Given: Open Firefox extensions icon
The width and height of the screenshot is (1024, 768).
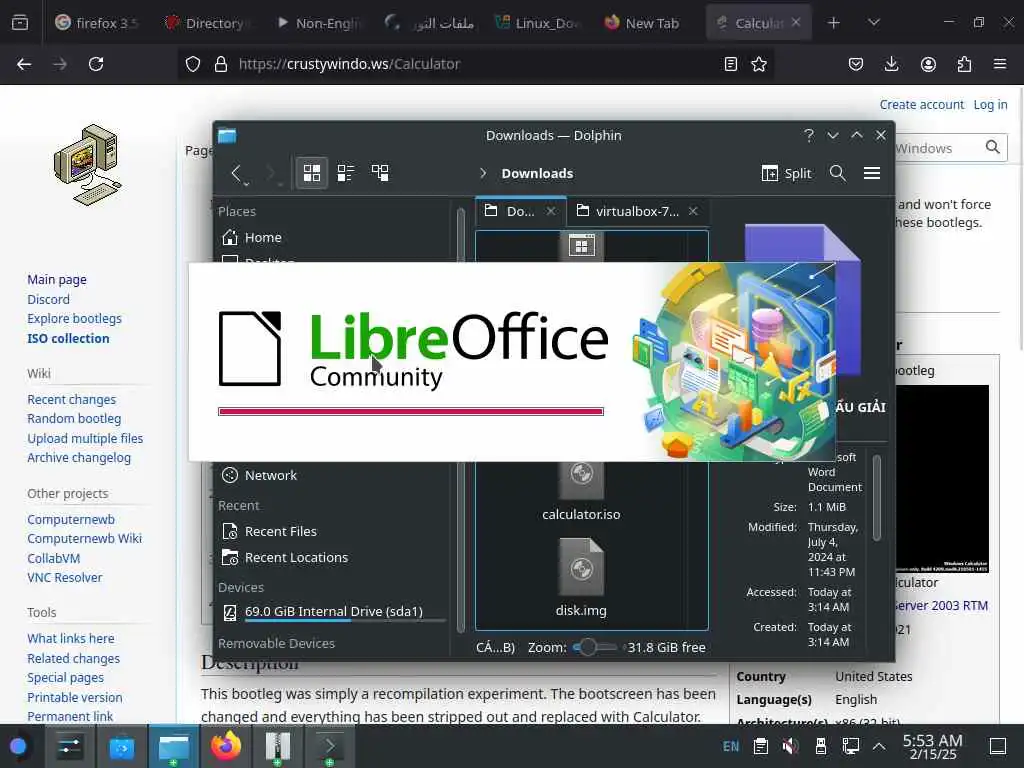Looking at the screenshot, I should (x=964, y=64).
